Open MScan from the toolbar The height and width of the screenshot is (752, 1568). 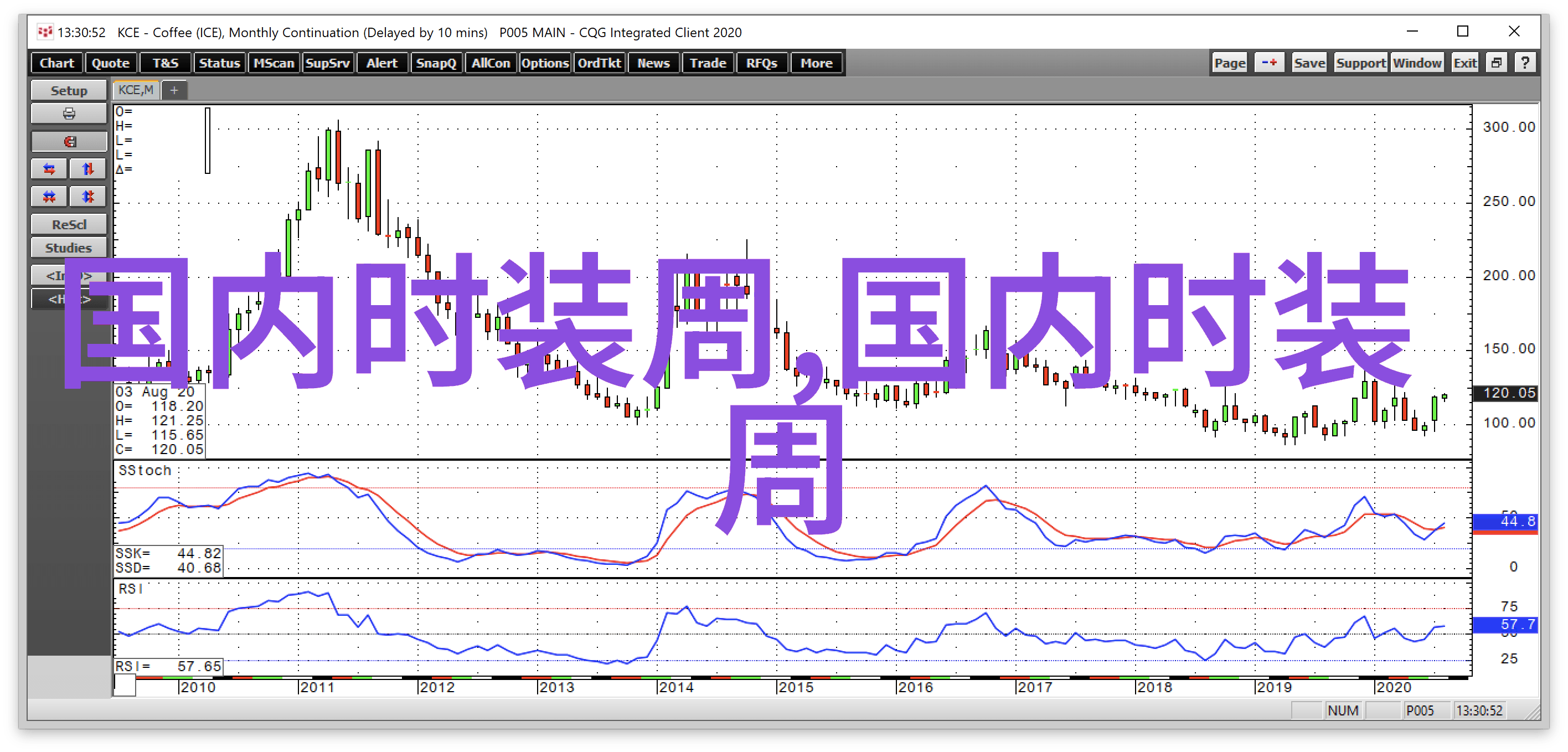click(x=274, y=63)
